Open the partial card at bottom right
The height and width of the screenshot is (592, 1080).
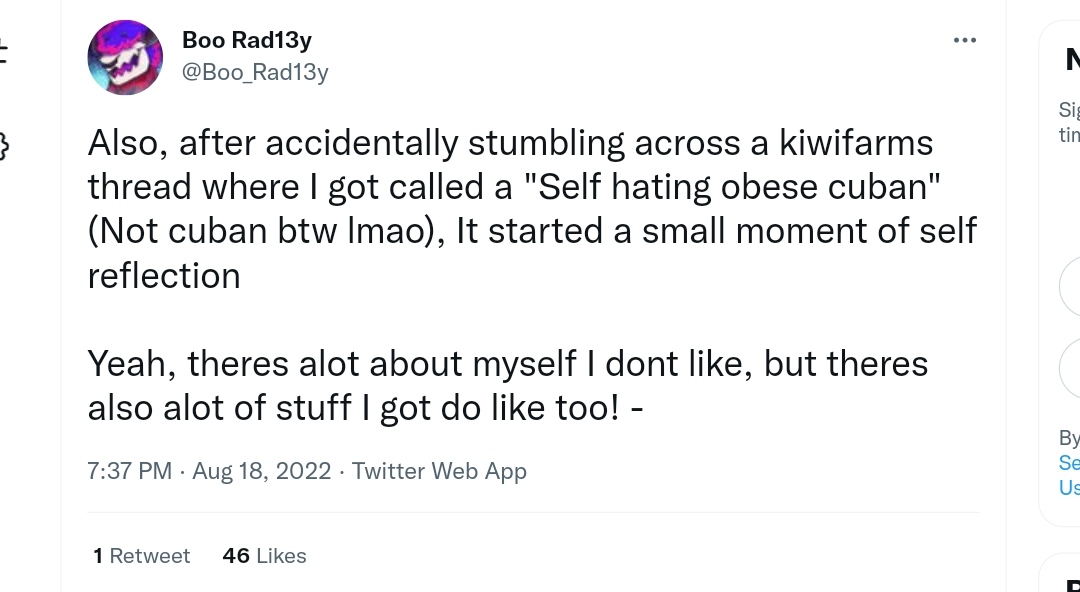pyautogui.click(x=1059, y=572)
